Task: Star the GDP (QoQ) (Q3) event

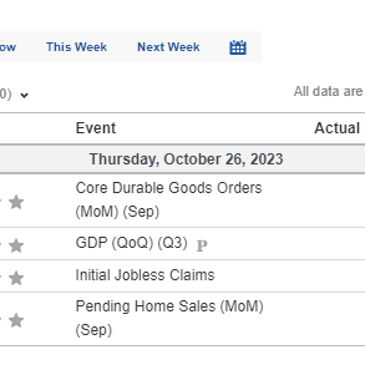Action: coord(16,246)
